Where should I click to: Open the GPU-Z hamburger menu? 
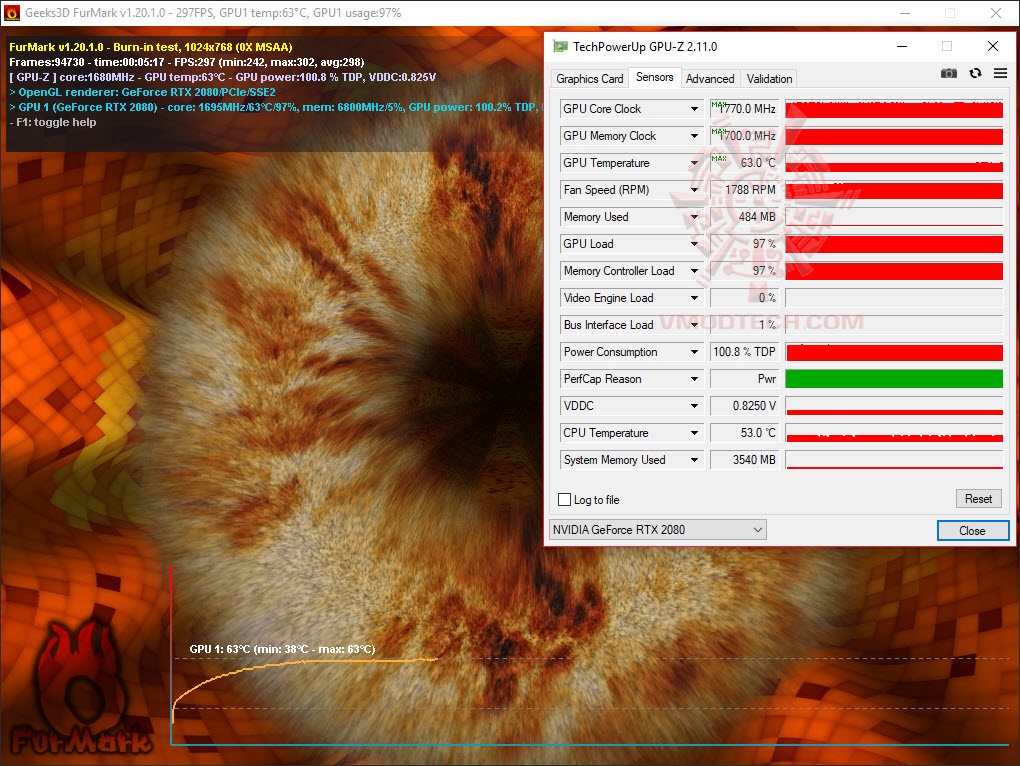1000,73
